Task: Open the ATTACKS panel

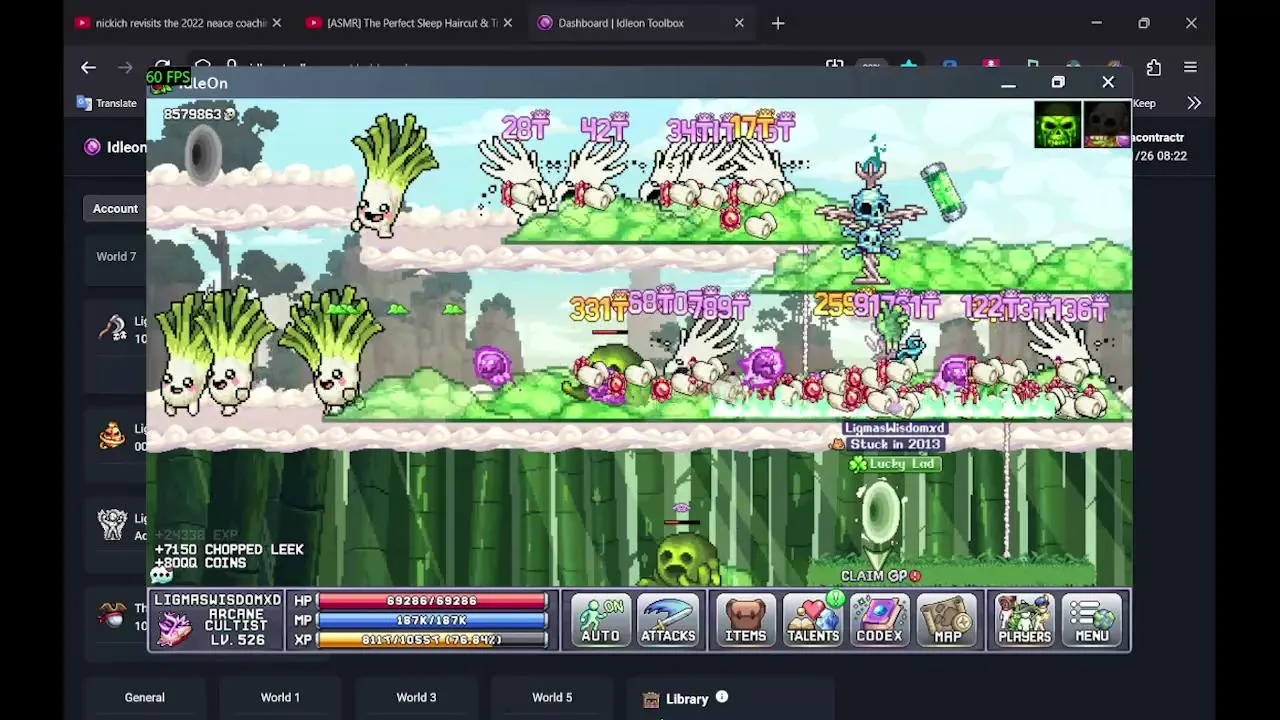Action: (668, 620)
